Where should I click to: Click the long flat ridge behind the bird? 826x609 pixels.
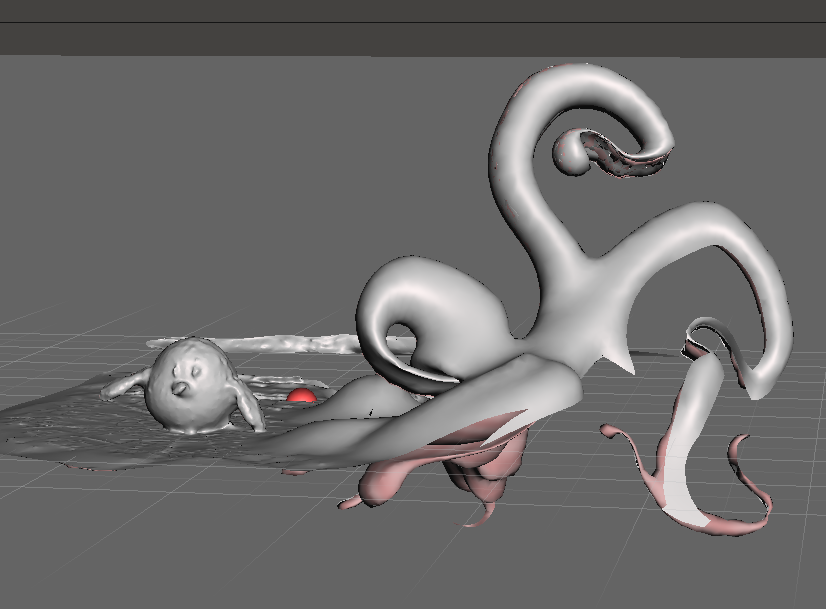(x=290, y=343)
